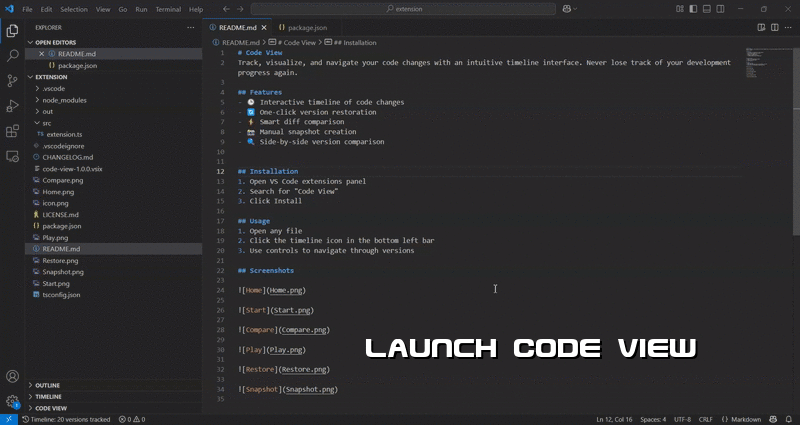Open the File menu
Screen dimensions: 800x425
click(27, 9)
